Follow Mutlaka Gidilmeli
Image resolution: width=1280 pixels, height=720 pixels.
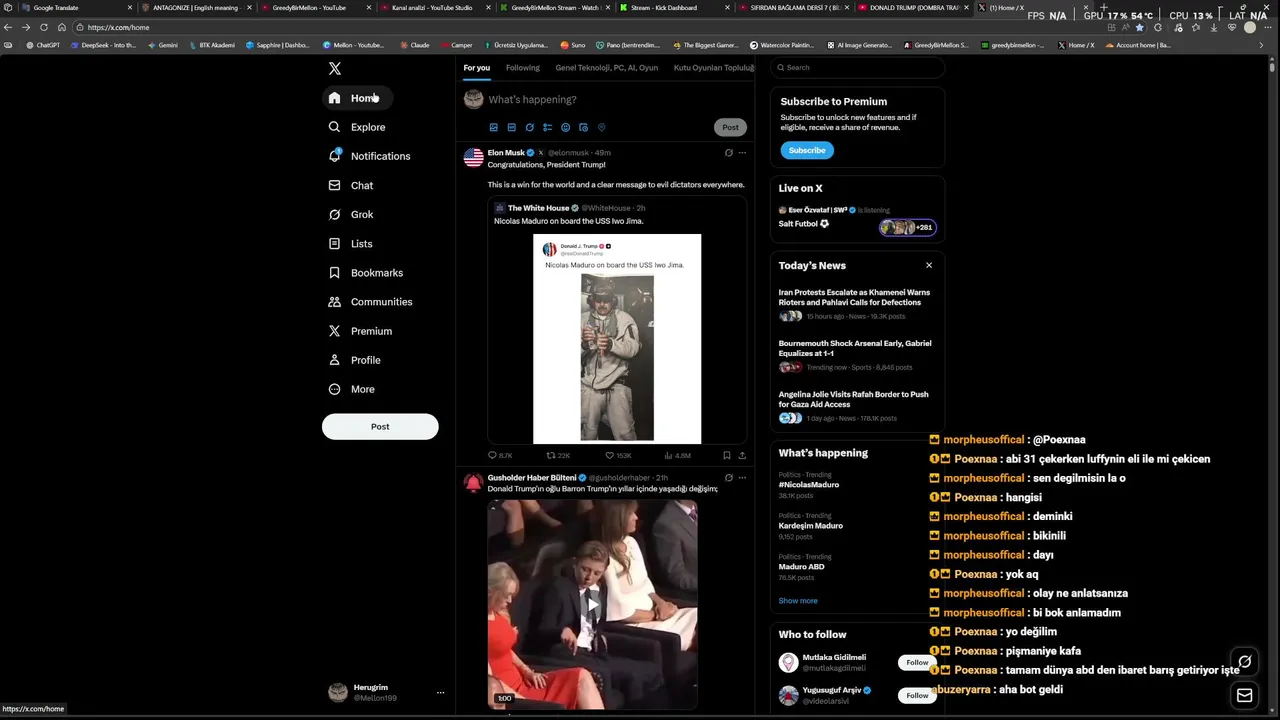click(x=917, y=662)
